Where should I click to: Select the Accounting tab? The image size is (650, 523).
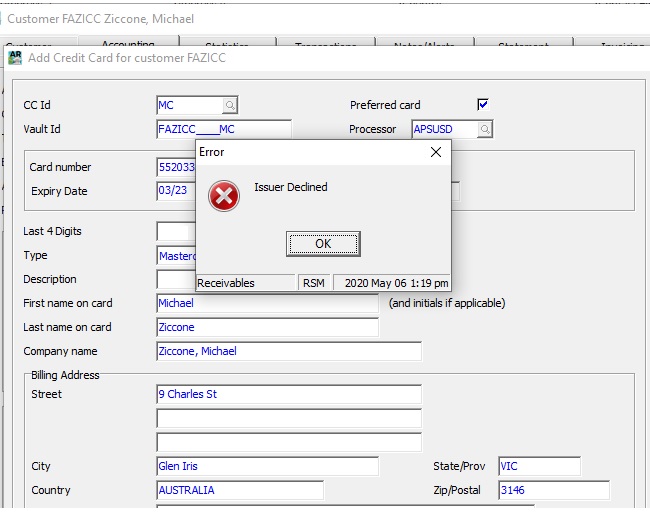[128, 44]
